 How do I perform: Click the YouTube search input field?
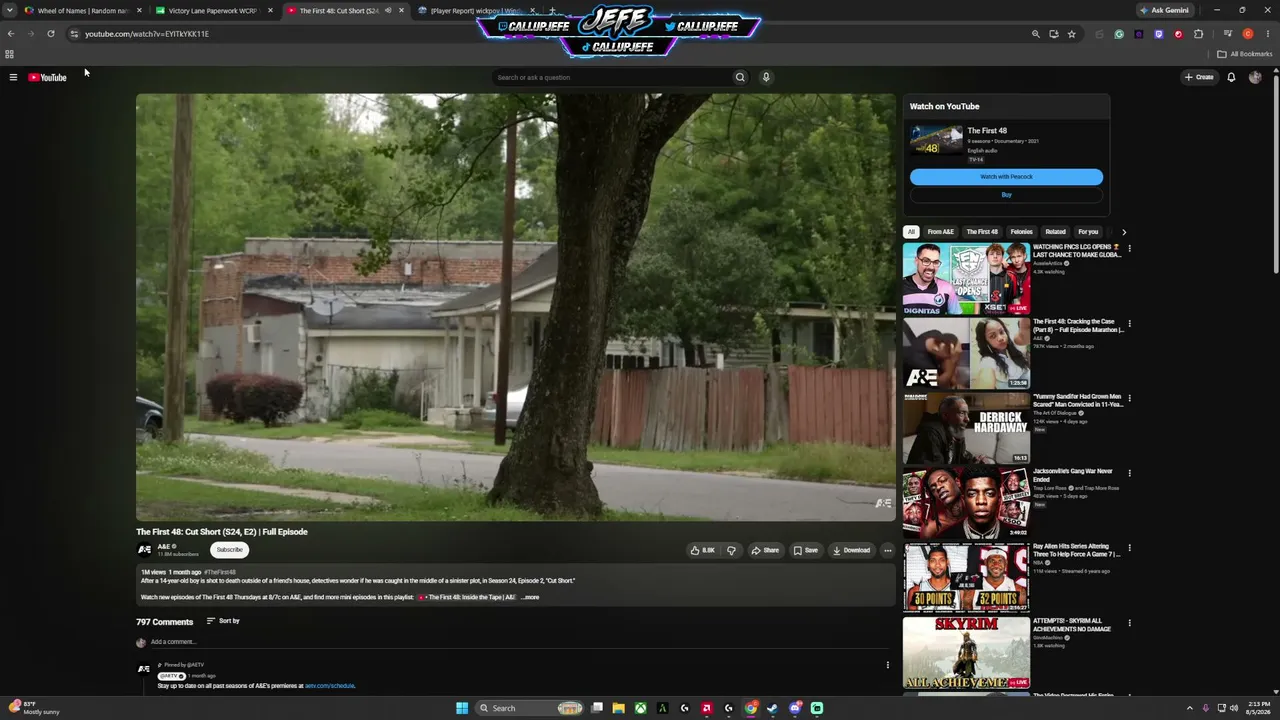pos(612,77)
